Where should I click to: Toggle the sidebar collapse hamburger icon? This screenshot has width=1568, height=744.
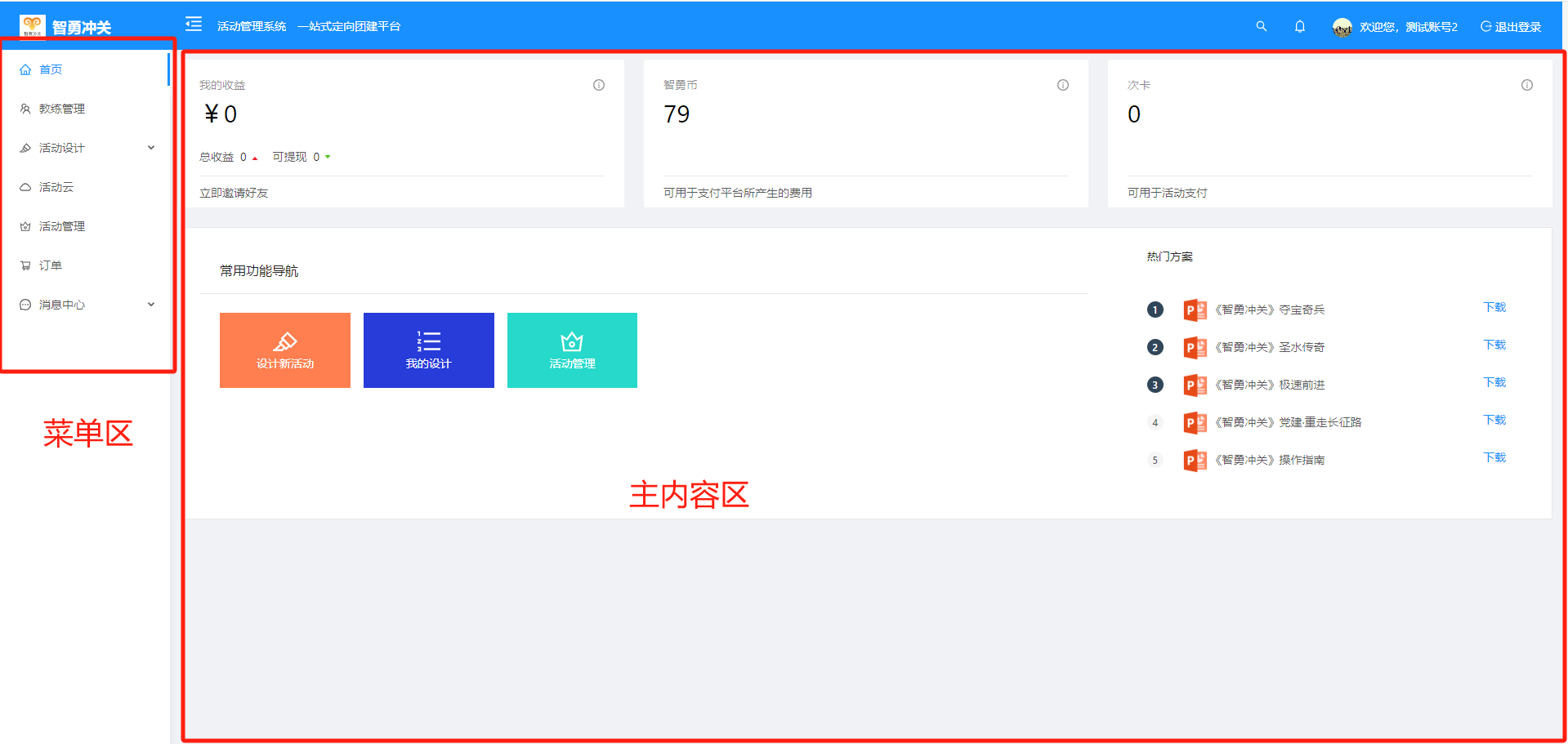[x=193, y=24]
